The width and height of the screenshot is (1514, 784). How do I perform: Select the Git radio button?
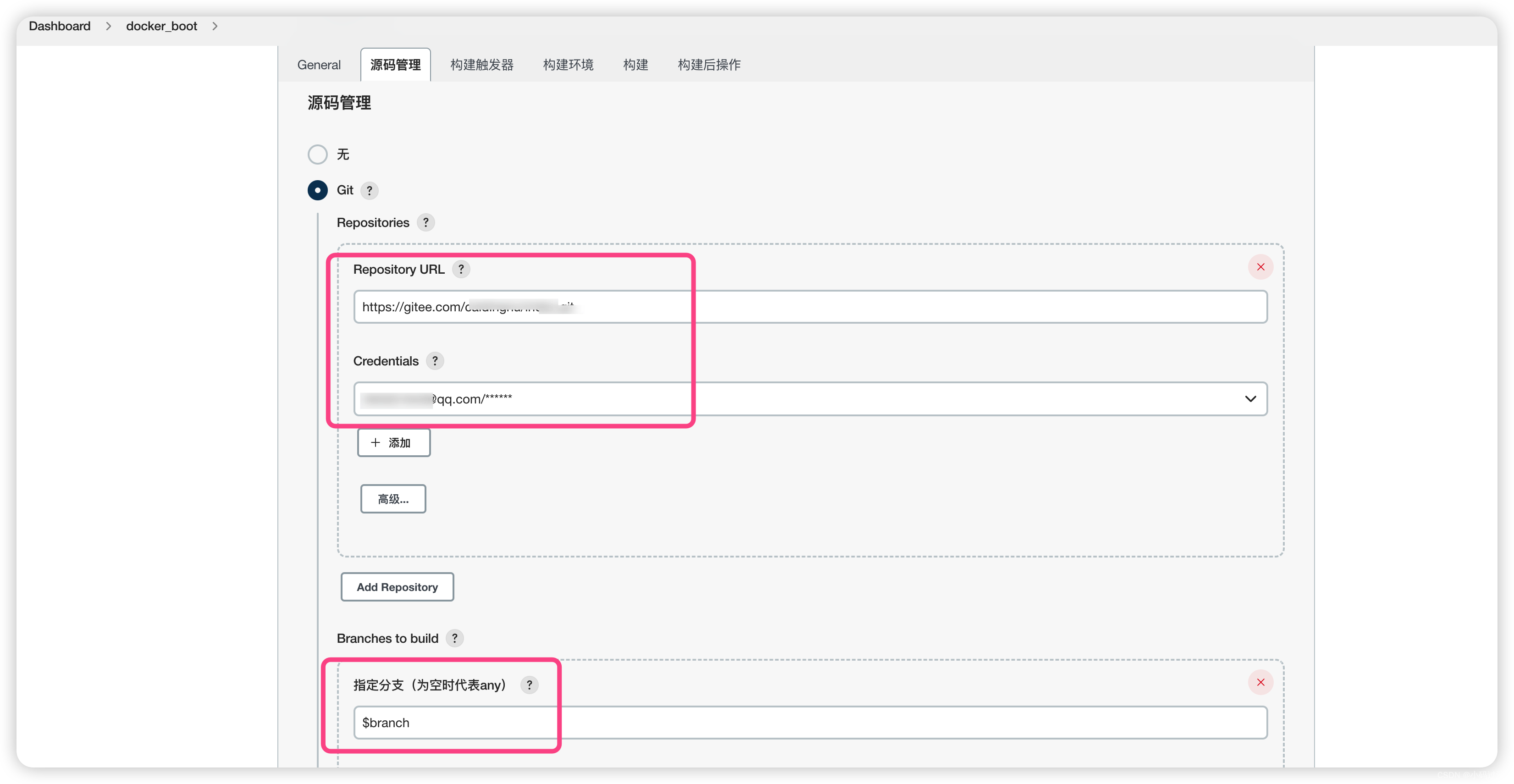[317, 190]
